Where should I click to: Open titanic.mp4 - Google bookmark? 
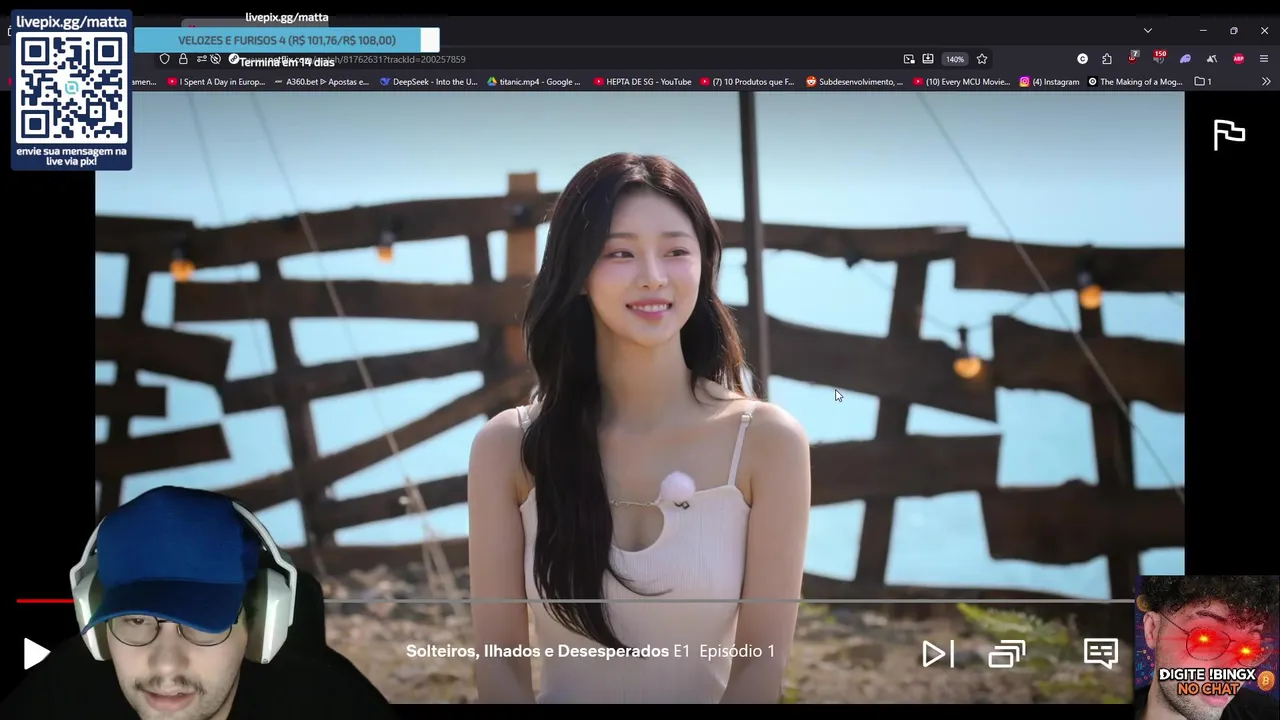click(534, 82)
